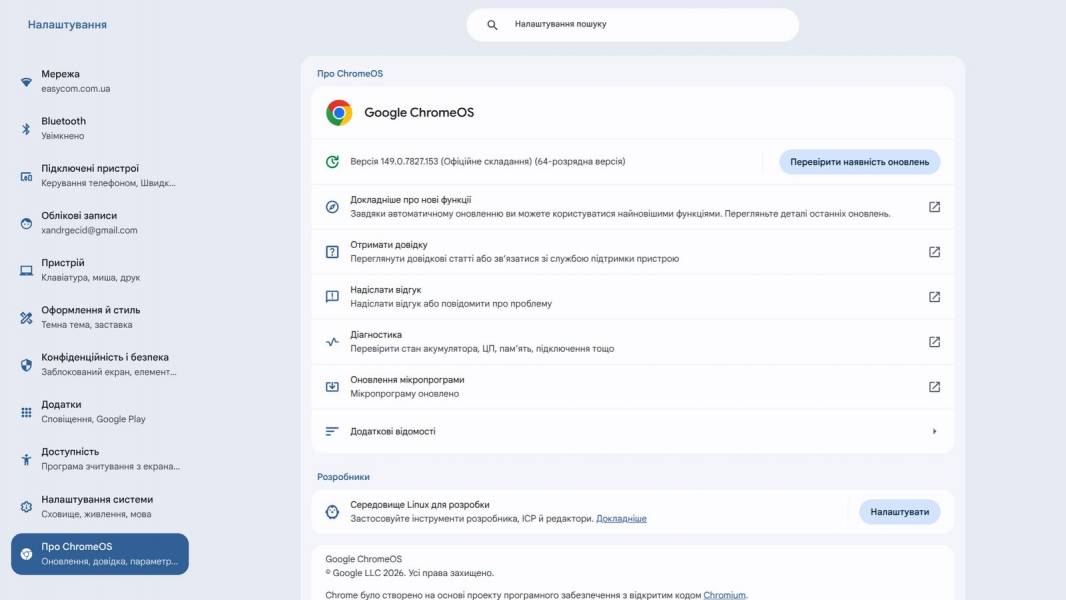Viewport: 1066px width, 600px height.
Task: Open external link icon for Надіслати відгук
Action: (x=934, y=297)
